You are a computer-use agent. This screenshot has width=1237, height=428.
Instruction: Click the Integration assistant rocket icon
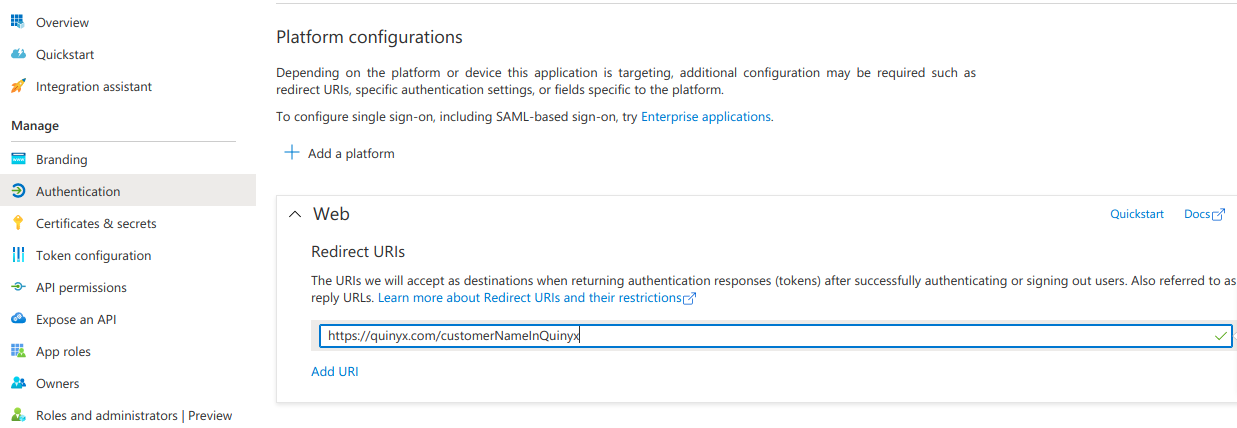pos(17,86)
